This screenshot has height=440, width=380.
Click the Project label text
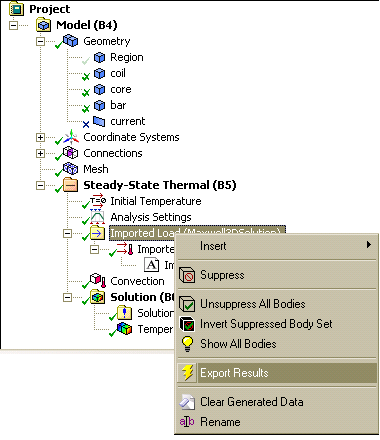tap(50, 9)
